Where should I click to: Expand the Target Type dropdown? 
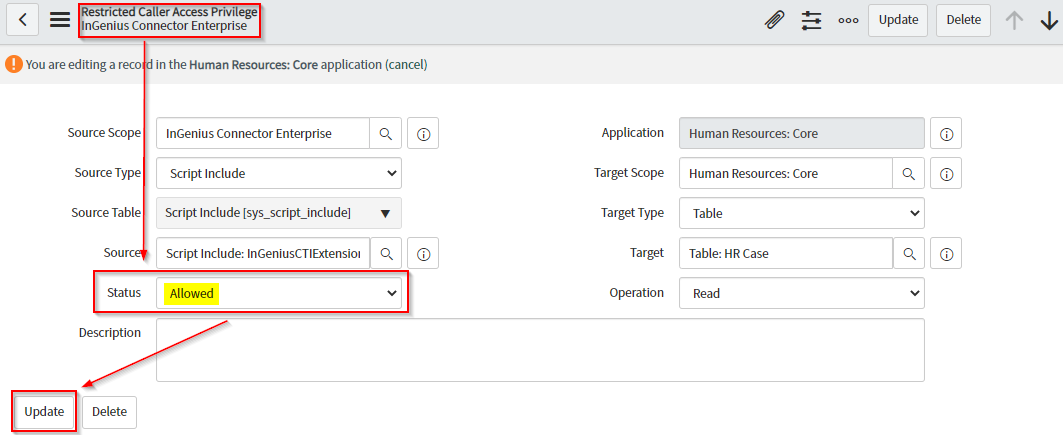(x=801, y=213)
